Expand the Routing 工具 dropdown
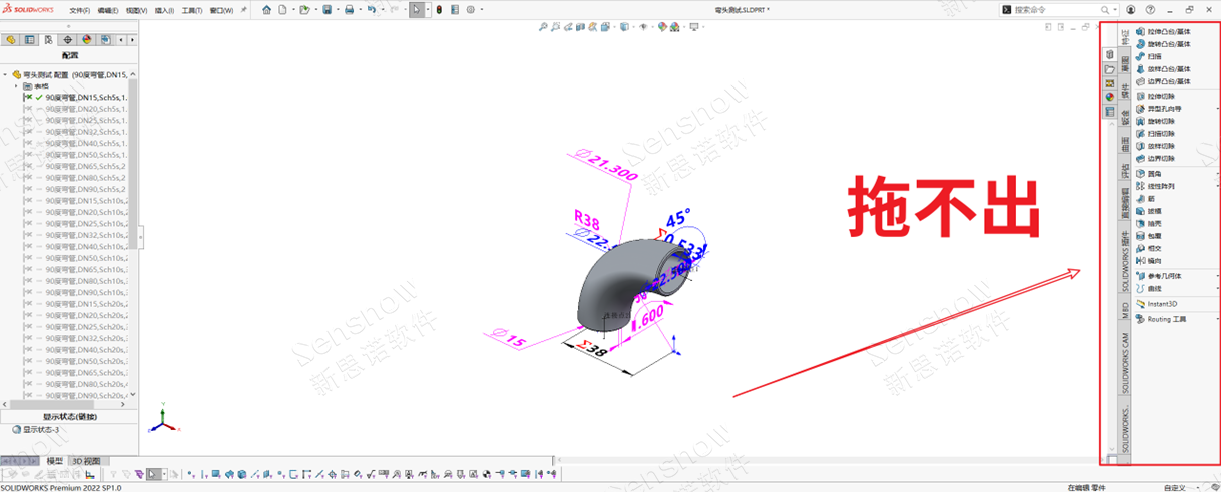Viewport: 1221px width, 492px height. pos(1216,319)
